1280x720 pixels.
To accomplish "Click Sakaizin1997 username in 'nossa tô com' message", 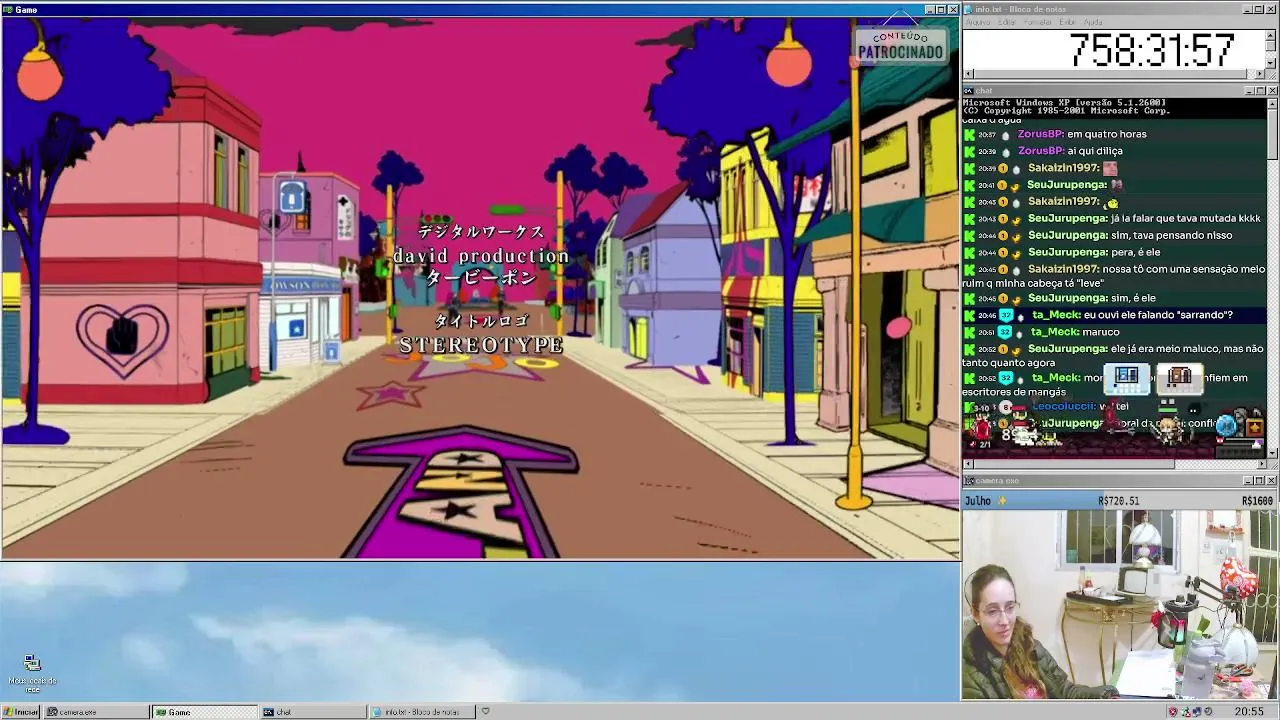I will [x=1064, y=270].
